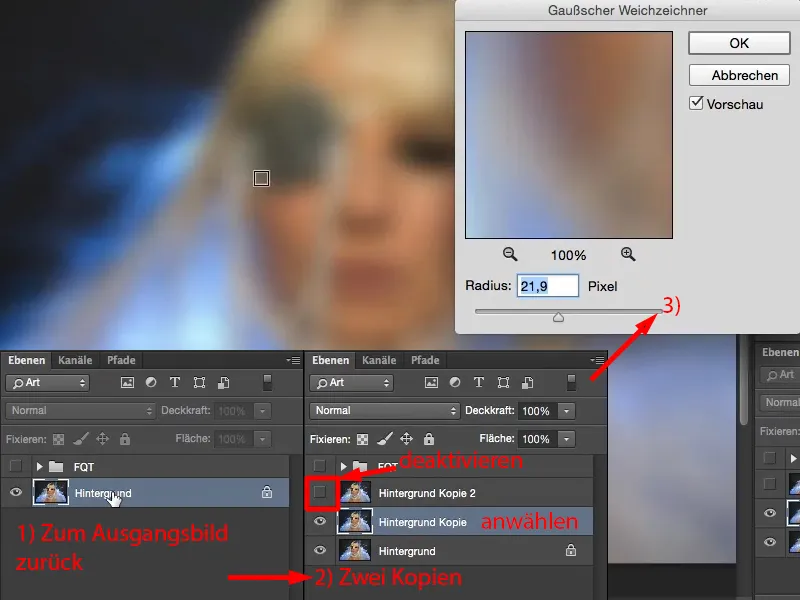Filter pixel layers icon in middle panel

(431, 383)
